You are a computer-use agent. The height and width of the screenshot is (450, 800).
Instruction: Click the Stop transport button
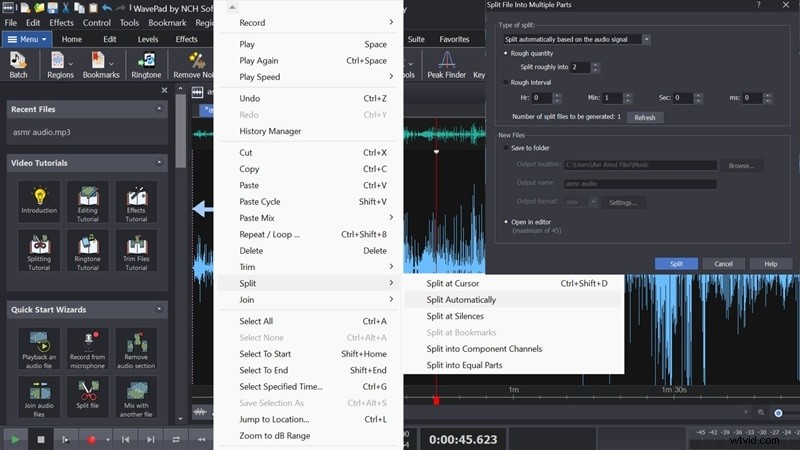[41, 439]
